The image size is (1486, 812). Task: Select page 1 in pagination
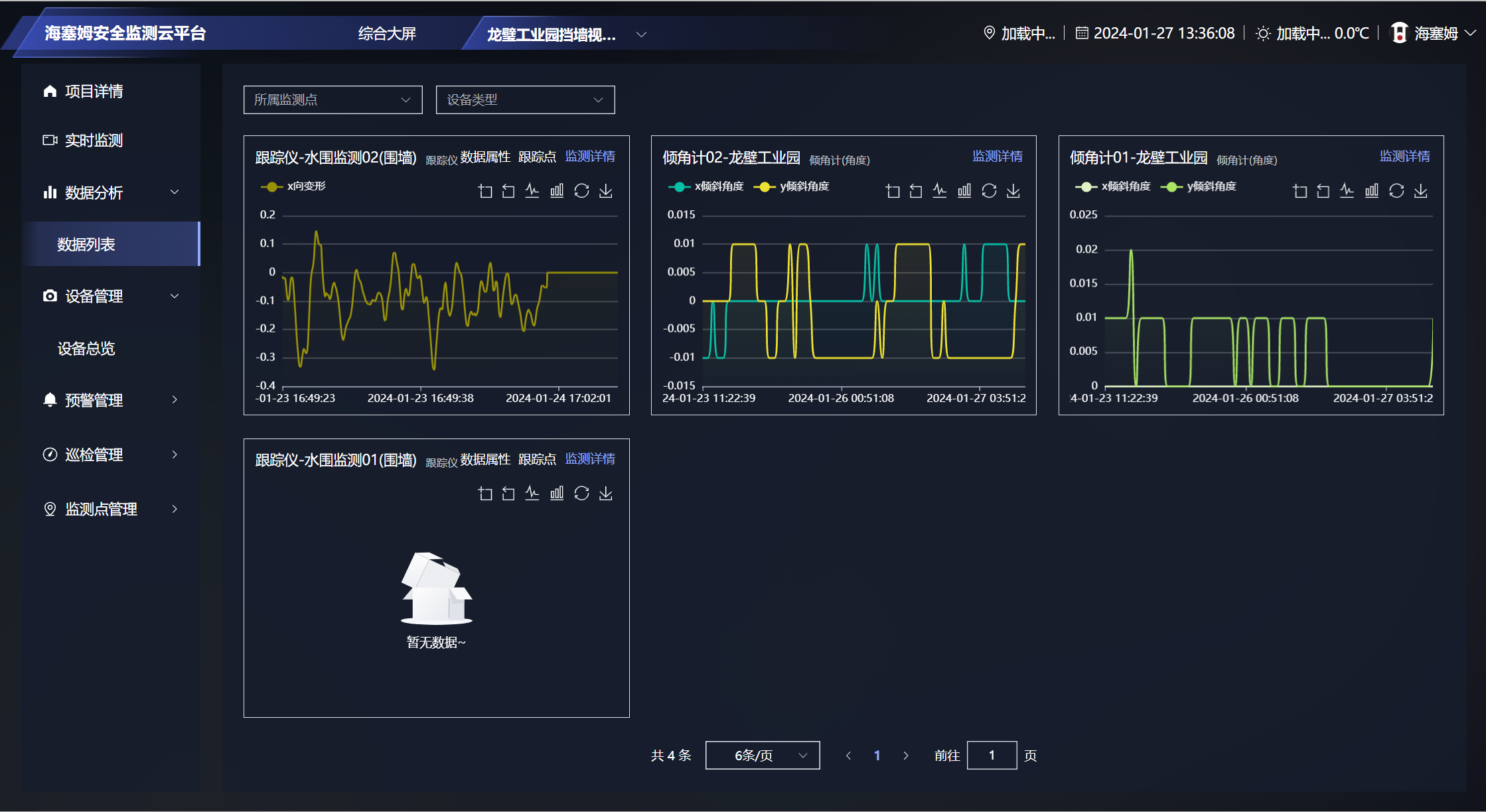pos(877,756)
